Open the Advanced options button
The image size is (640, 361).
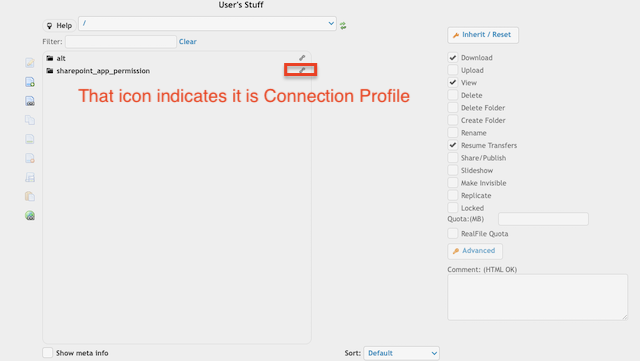pyautogui.click(x=475, y=251)
